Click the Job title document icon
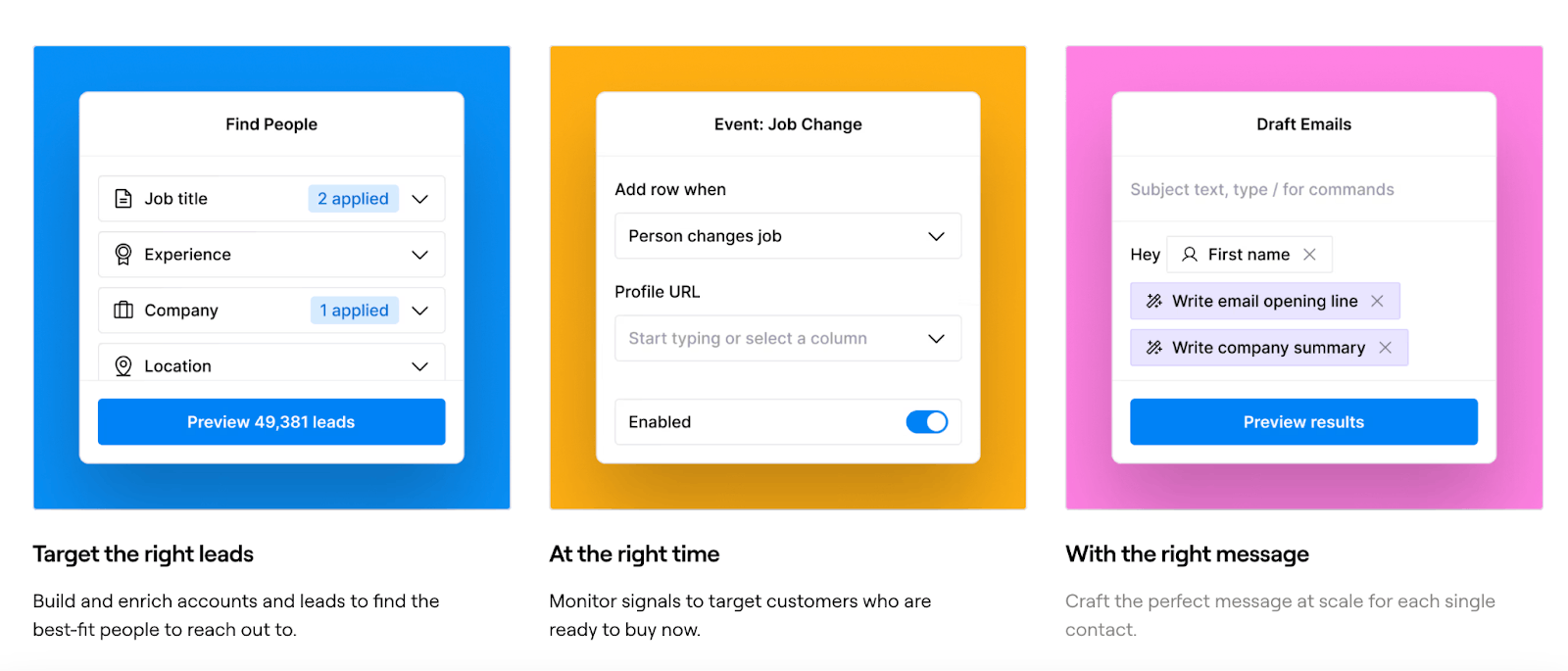 coord(123,199)
